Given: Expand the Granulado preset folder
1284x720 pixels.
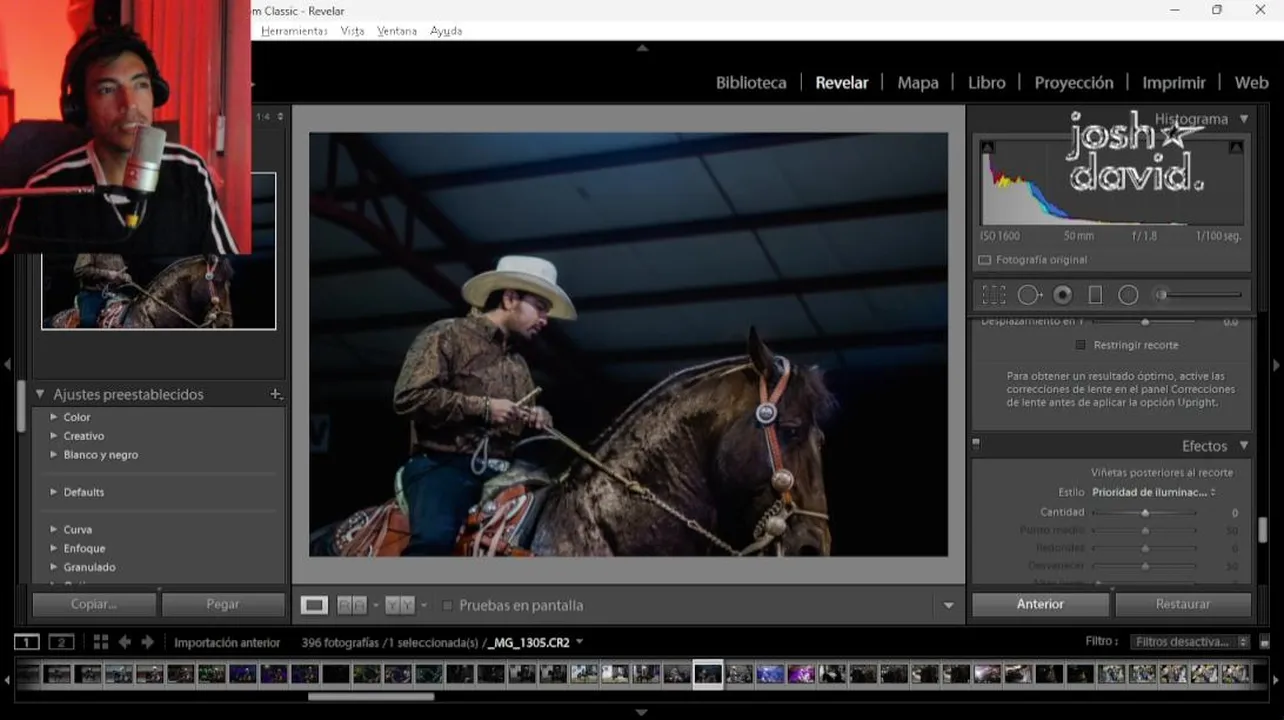Looking at the screenshot, I should [x=54, y=568].
